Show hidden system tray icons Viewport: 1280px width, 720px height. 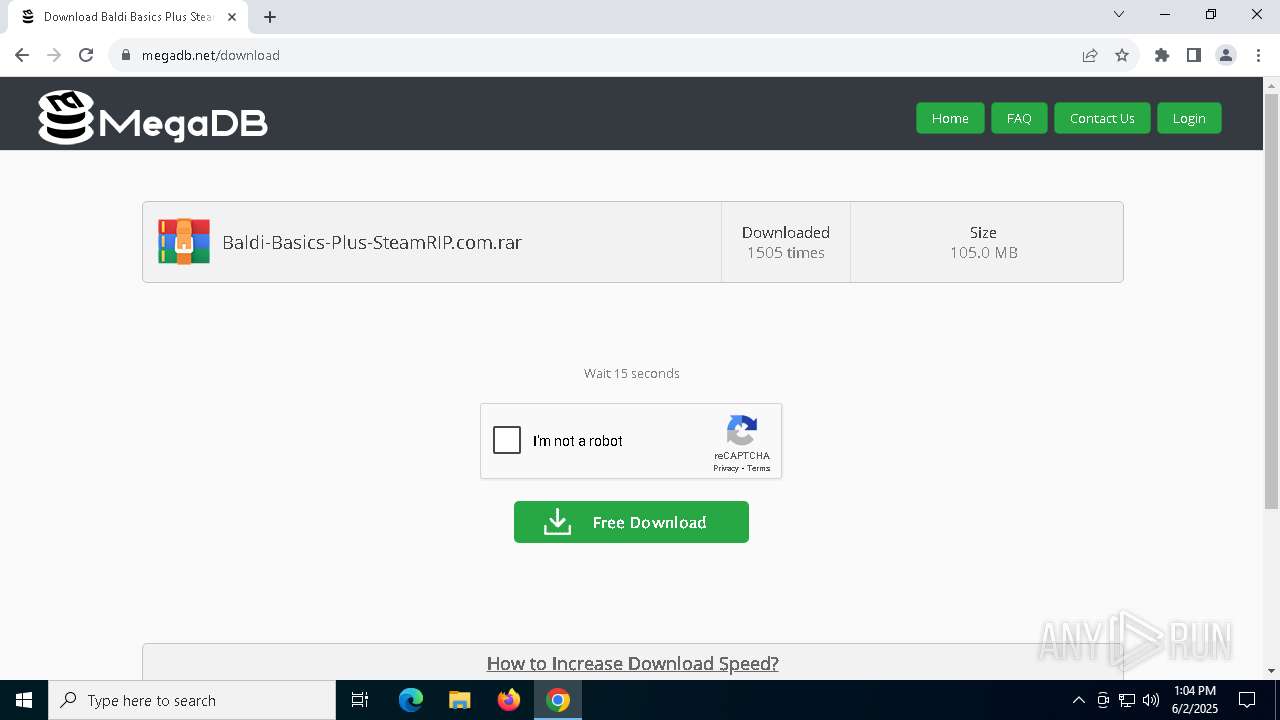tap(1078, 700)
